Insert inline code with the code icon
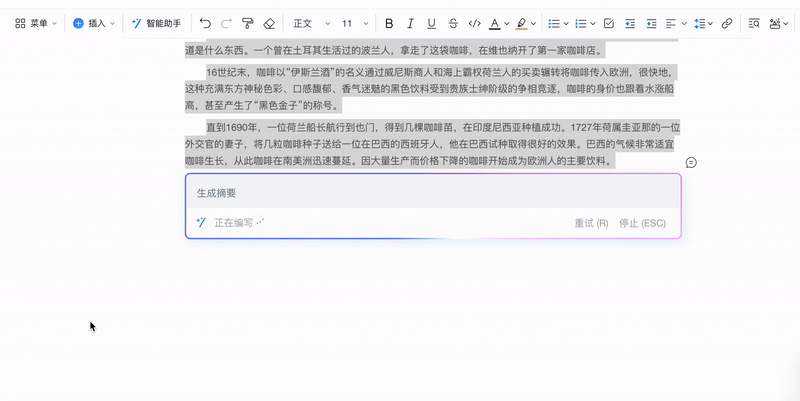The width and height of the screenshot is (800, 401). tap(474, 22)
